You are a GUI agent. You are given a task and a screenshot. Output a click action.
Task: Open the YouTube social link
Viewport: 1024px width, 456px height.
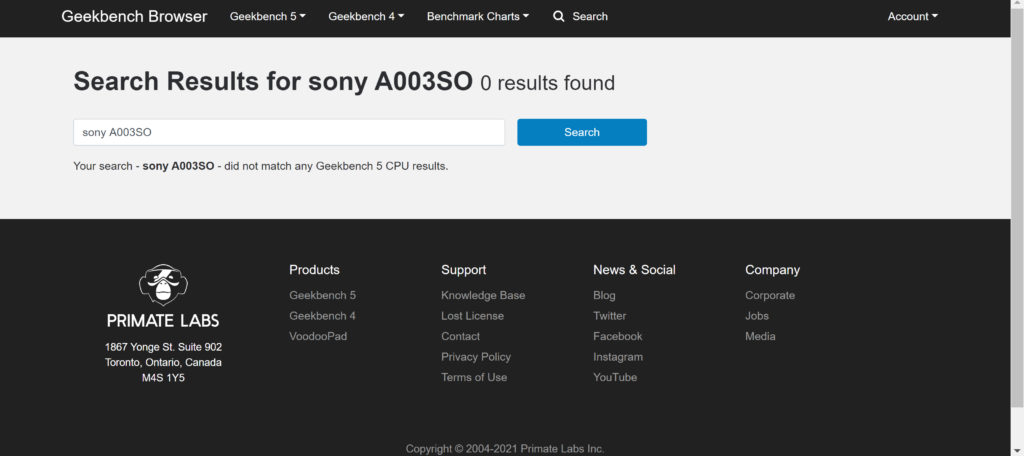tap(615, 377)
